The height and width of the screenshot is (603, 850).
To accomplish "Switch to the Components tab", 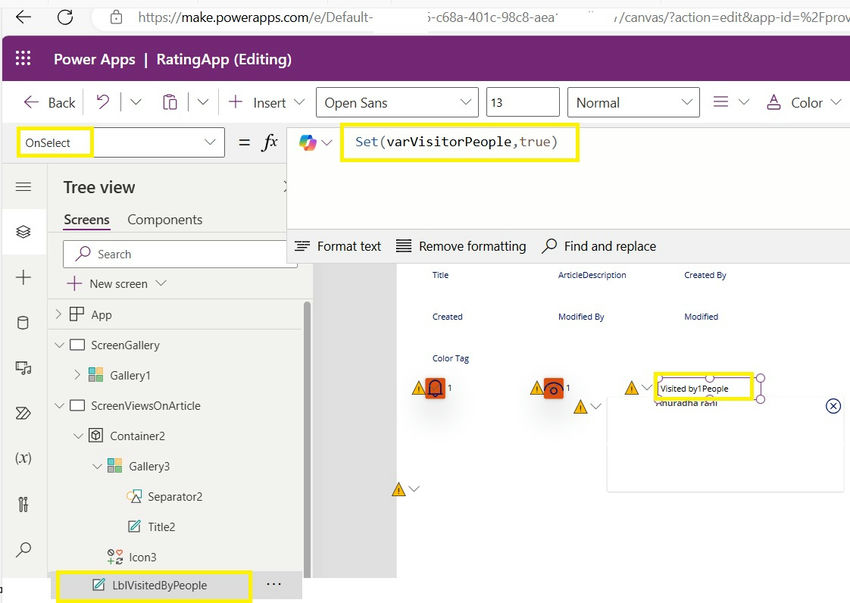I will (x=165, y=220).
